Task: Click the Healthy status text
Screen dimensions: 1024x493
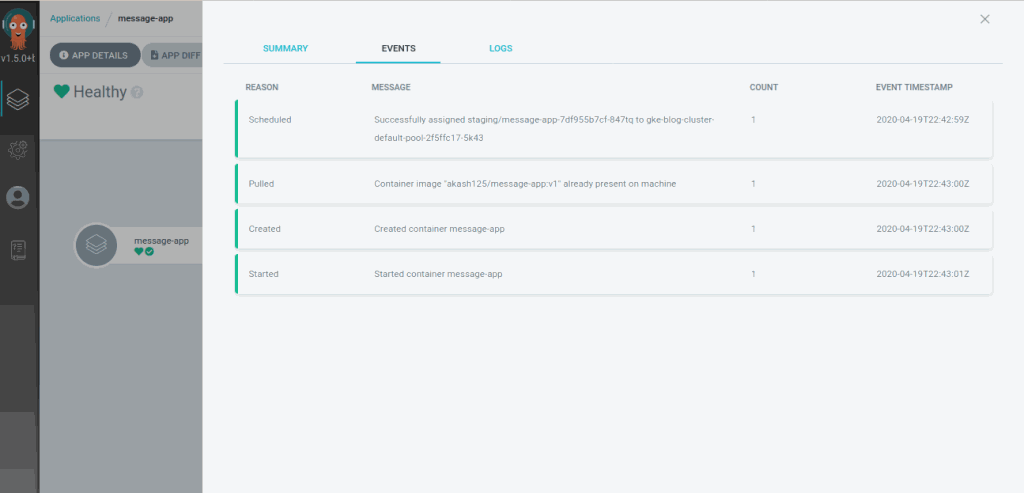Action: tap(100, 92)
